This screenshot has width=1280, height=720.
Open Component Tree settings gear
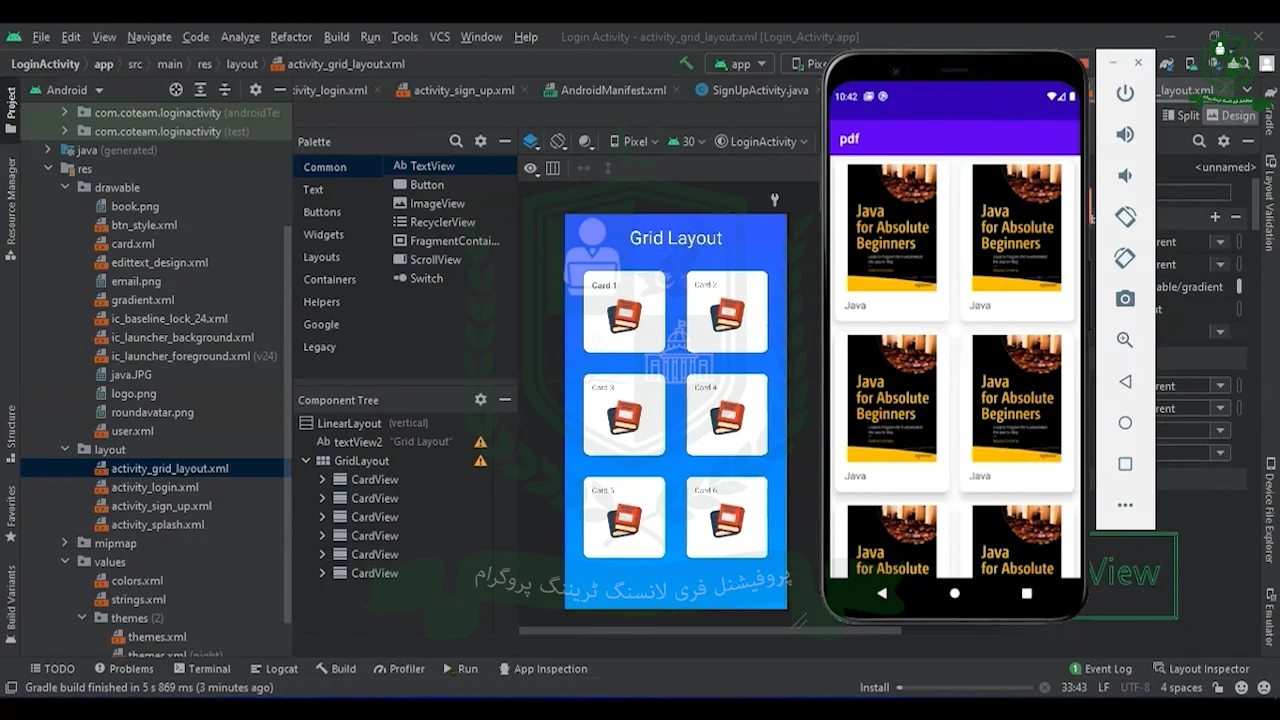[480, 400]
